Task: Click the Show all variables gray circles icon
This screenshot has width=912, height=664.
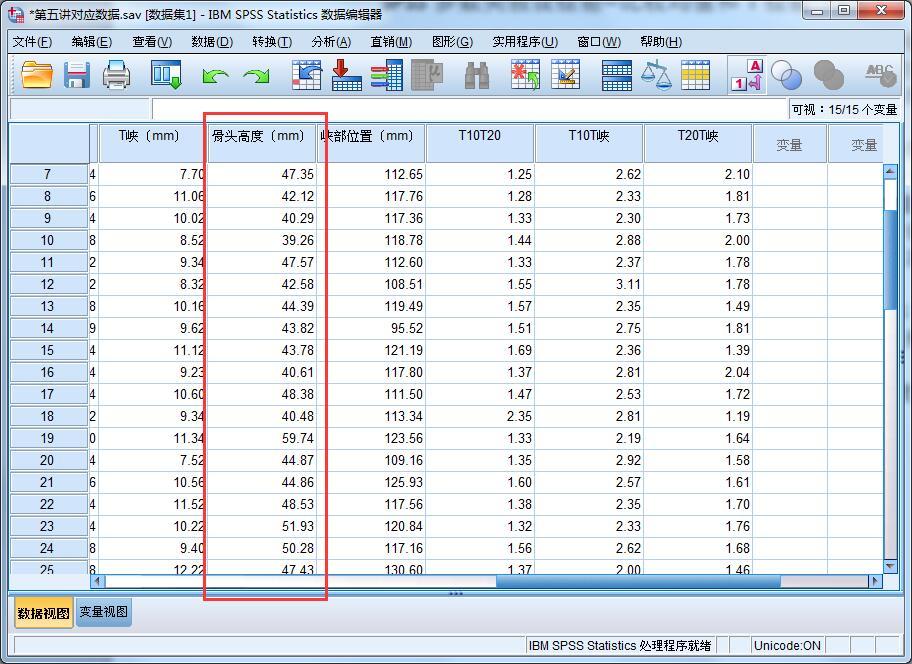Action: pyautogui.click(x=829, y=75)
